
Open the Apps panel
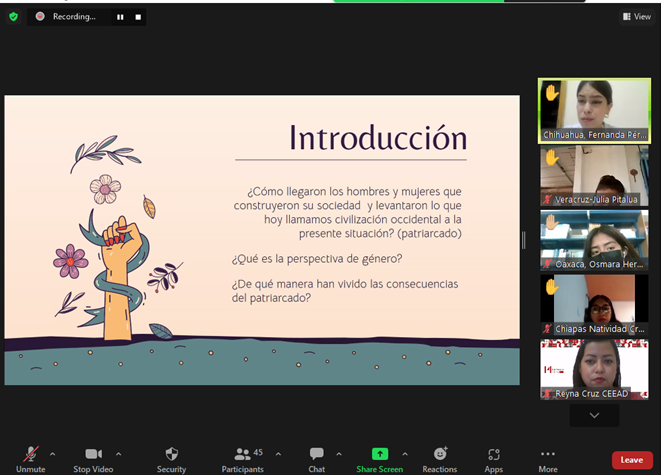(x=494, y=459)
